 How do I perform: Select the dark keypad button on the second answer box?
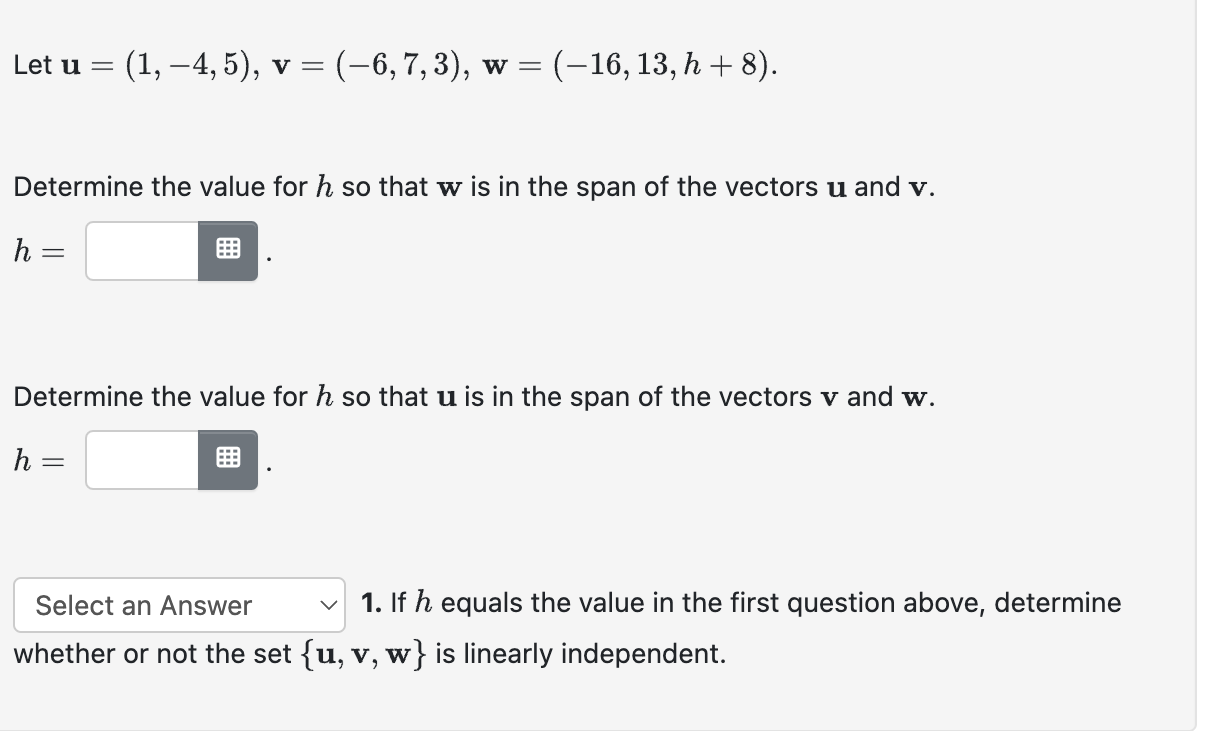click(228, 459)
